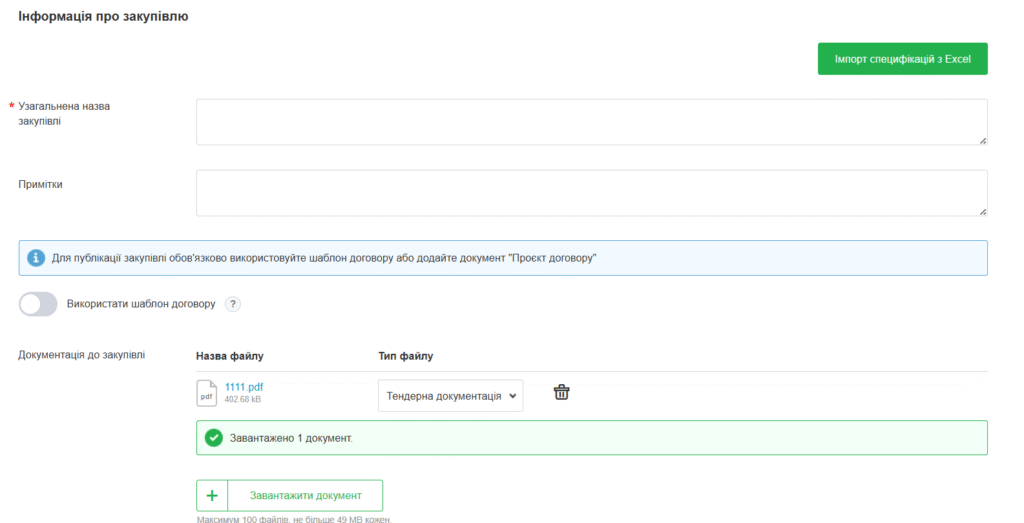
Task: Open the question mark help tooltip
Action: click(x=233, y=304)
